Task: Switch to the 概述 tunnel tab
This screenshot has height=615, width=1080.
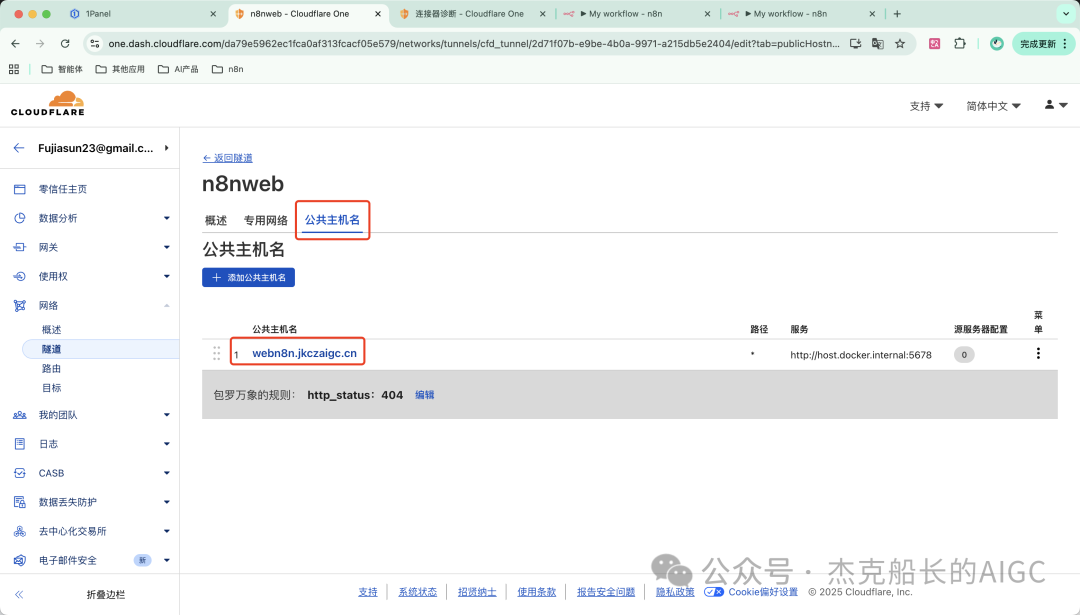Action: (x=216, y=220)
